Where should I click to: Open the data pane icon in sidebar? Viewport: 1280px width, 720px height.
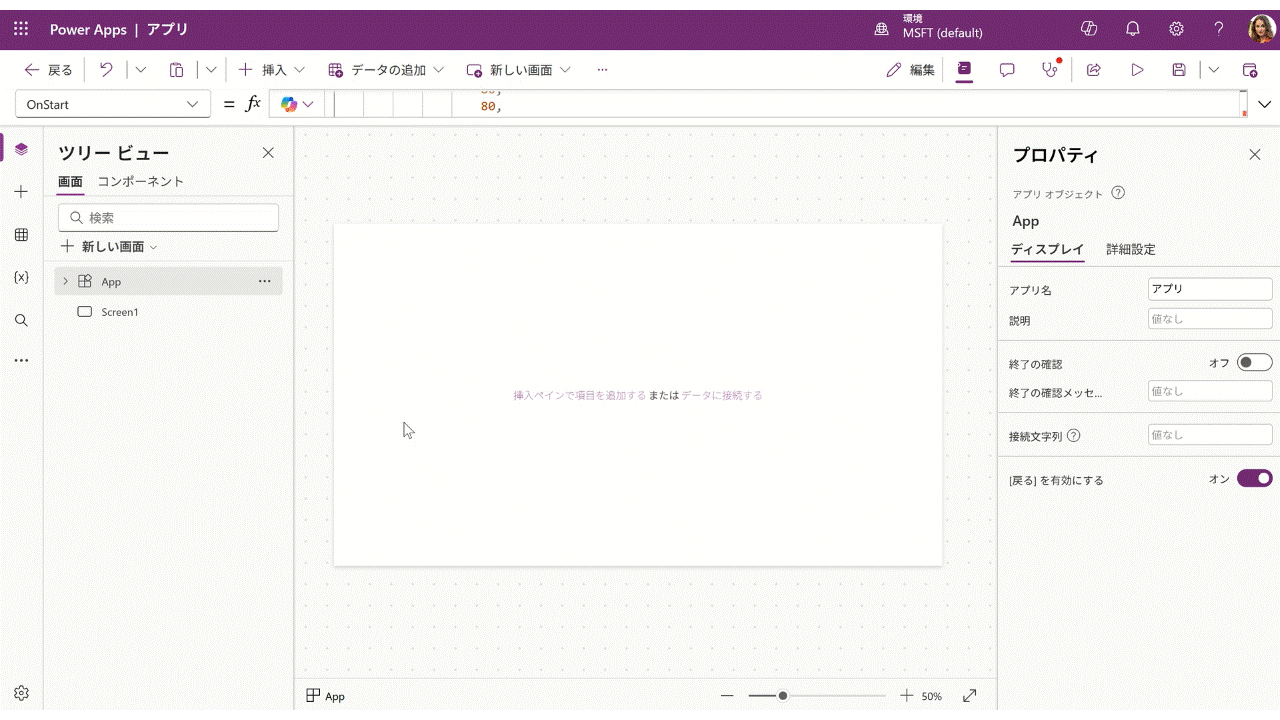pos(21,235)
